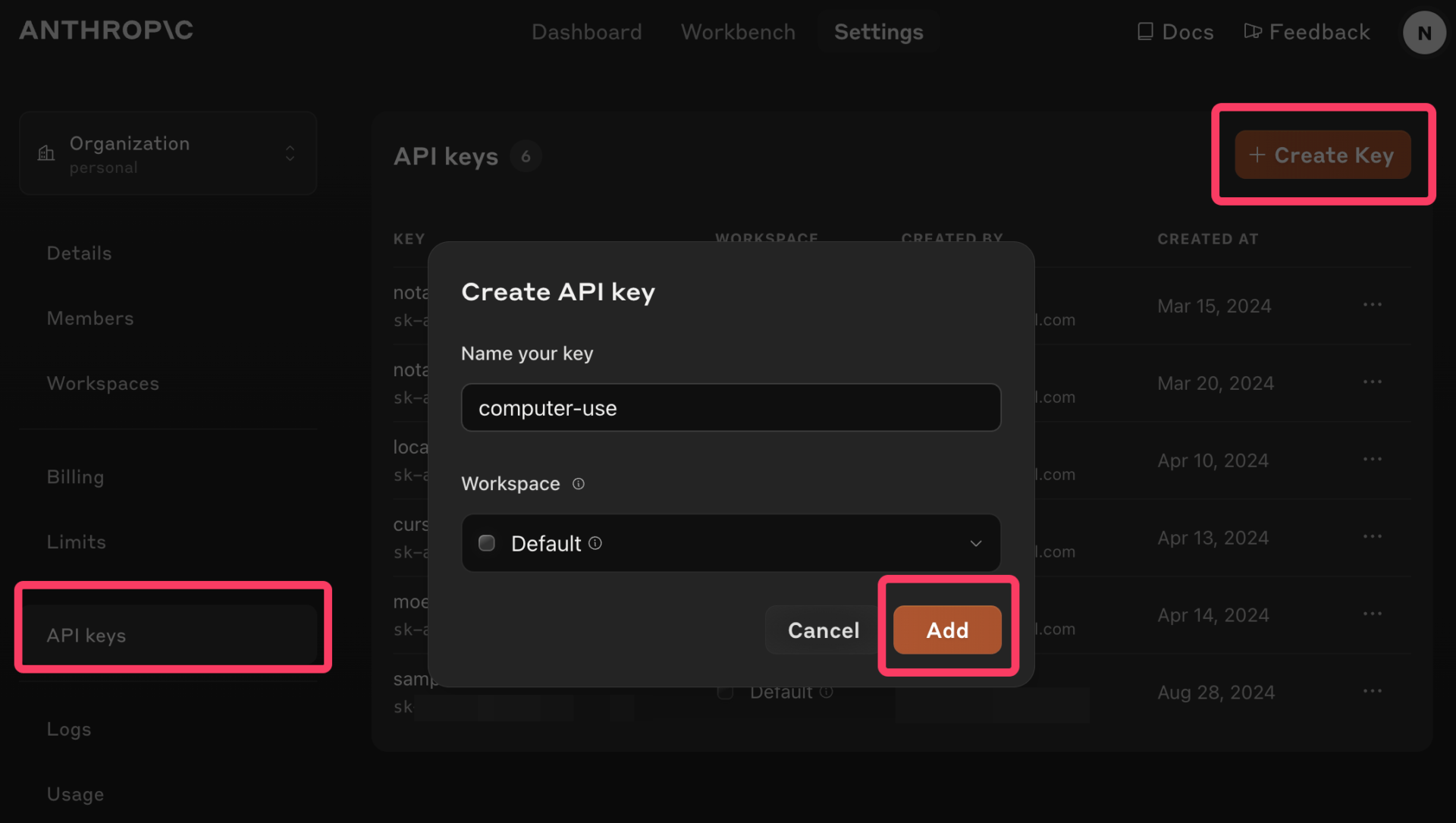Open options menu for Apr 13, 2024 key

[x=1372, y=536]
